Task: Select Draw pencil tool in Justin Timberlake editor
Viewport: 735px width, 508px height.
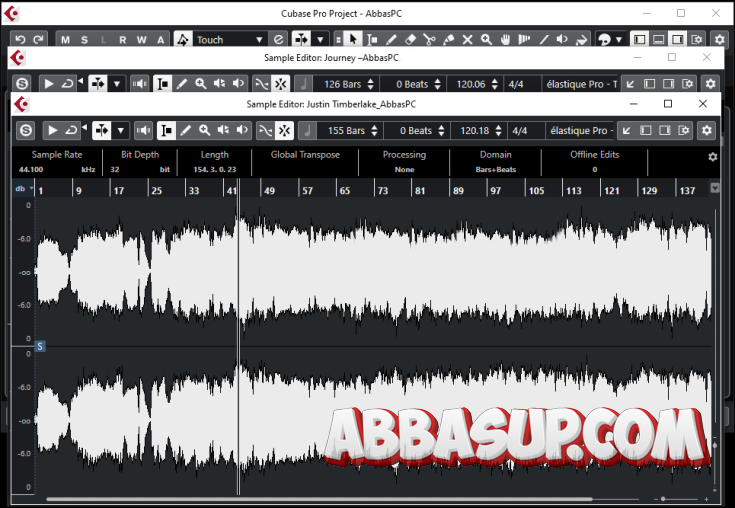Action: [x=186, y=130]
